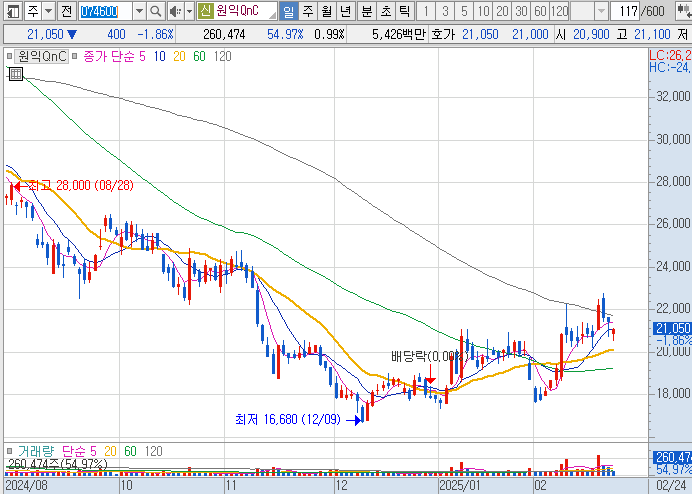The image size is (692, 494).
Task: Click the price MA 5 legend
Action: point(142,56)
